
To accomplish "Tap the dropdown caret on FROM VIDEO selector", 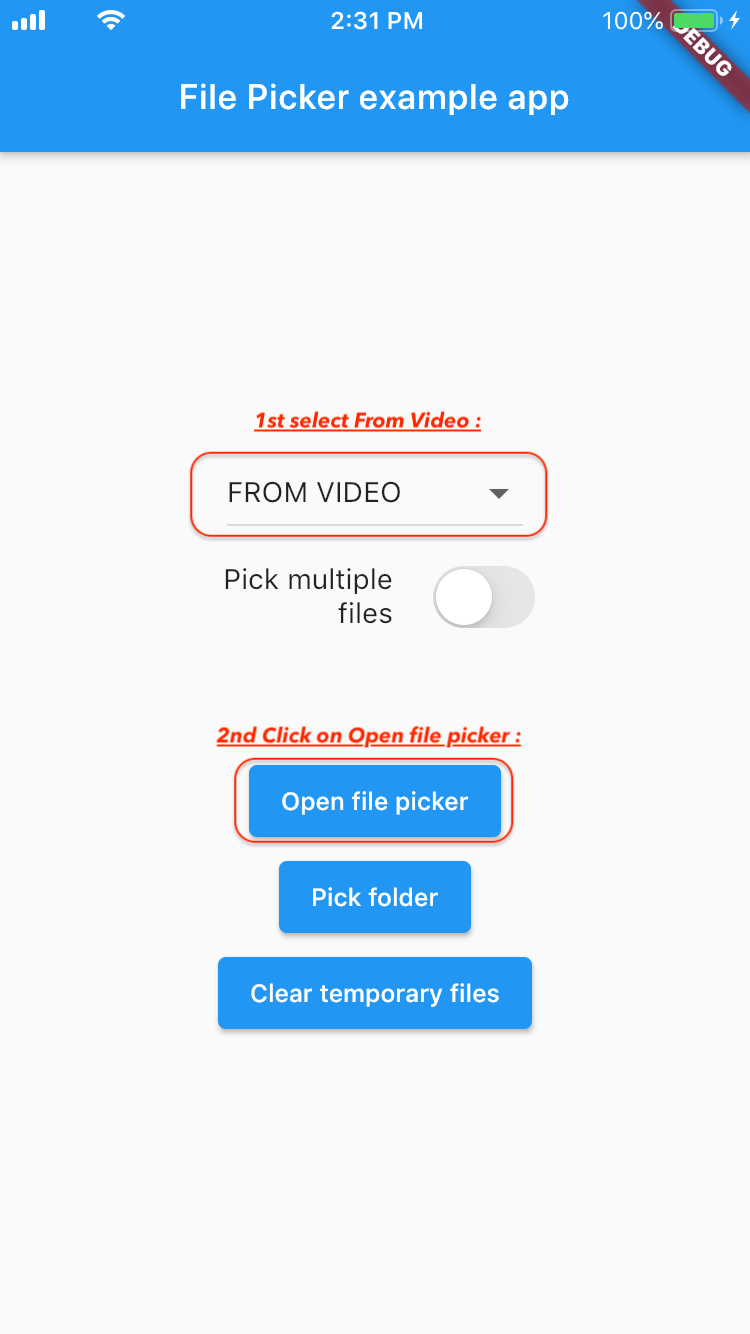I will [x=499, y=493].
